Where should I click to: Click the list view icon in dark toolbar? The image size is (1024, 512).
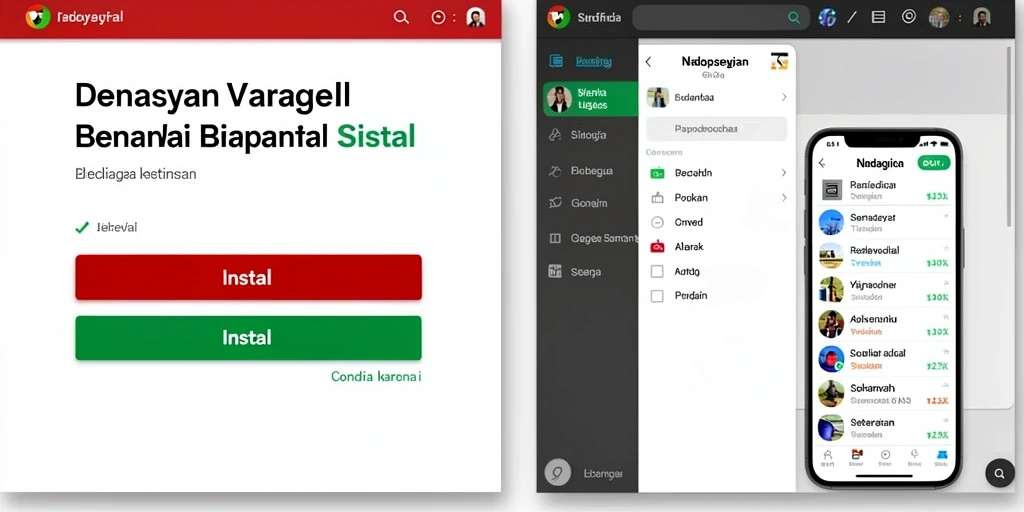coord(878,18)
